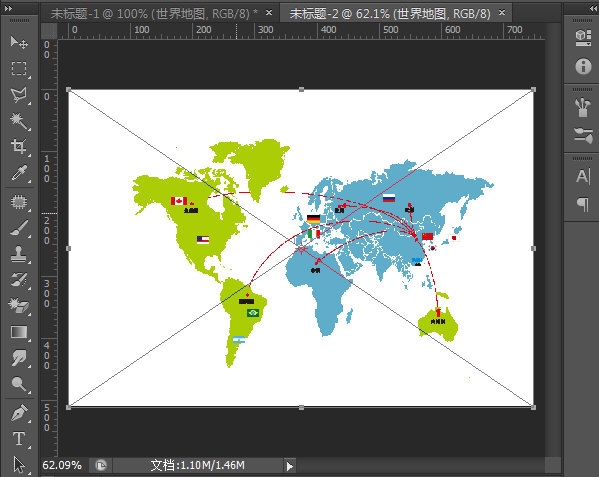Click the zoom percentage field 62.09%
This screenshot has height=477, width=599.
point(62,465)
